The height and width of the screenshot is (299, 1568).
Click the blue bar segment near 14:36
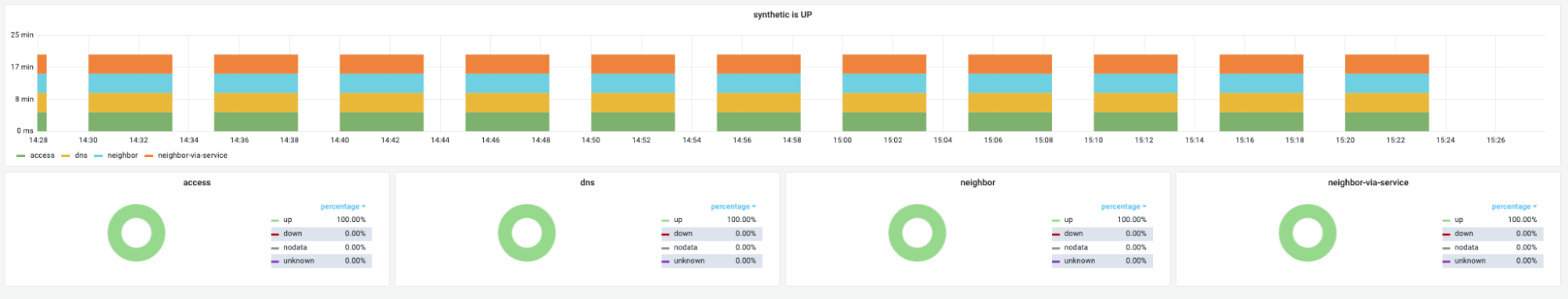click(x=256, y=83)
